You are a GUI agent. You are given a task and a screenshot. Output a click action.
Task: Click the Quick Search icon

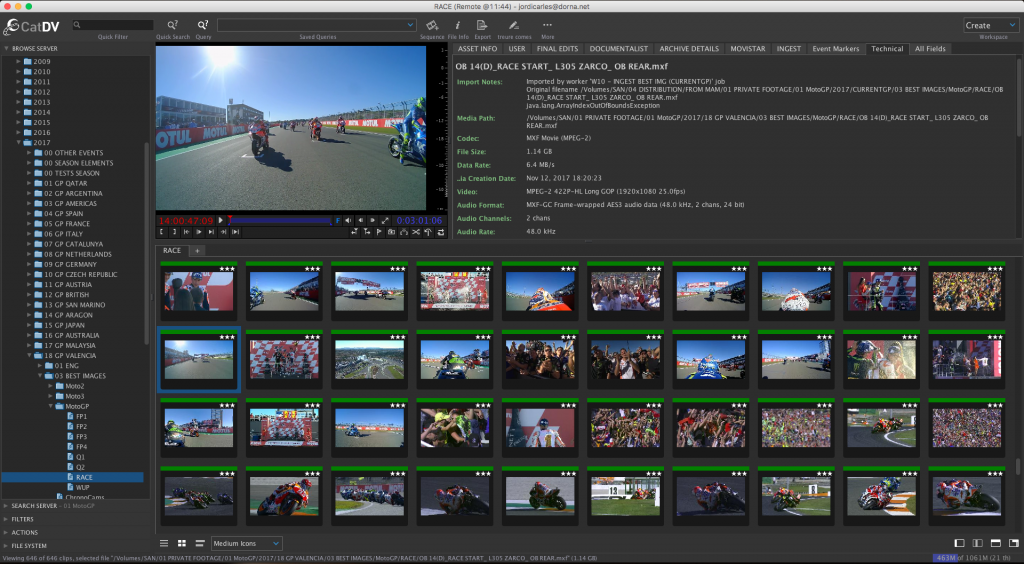173,24
